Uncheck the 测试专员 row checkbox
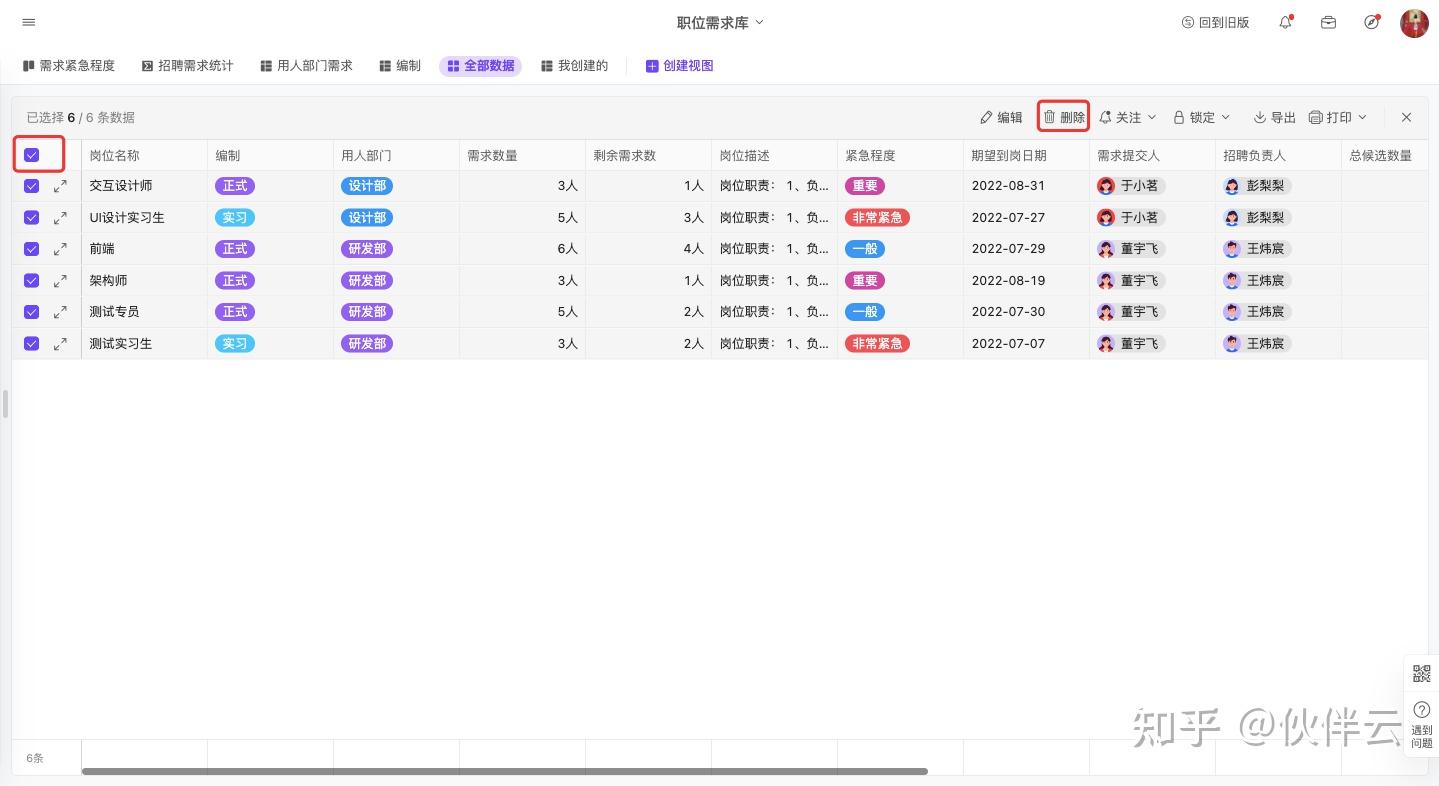The image size is (1439, 786). click(x=32, y=312)
